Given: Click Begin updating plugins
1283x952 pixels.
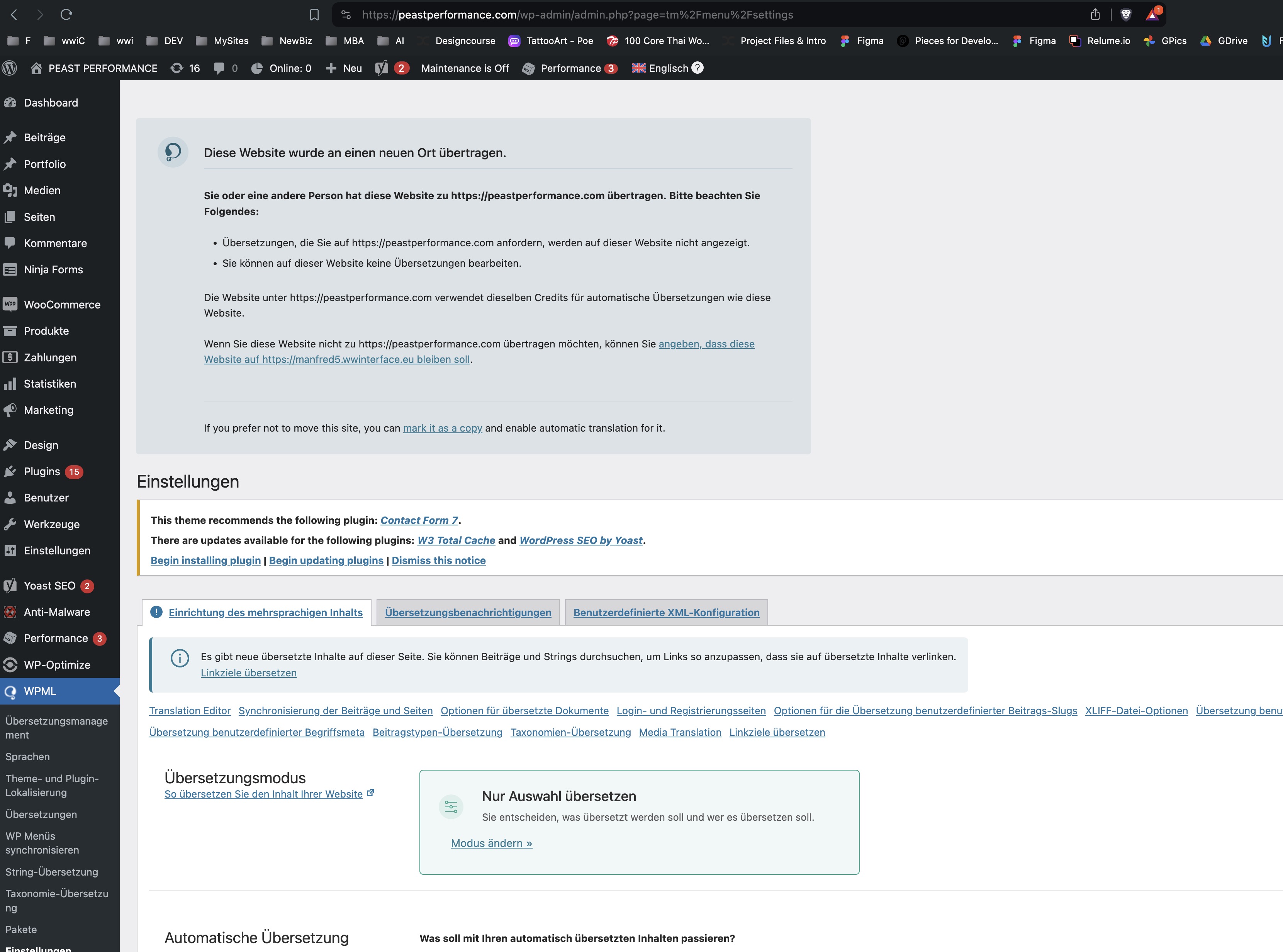Looking at the screenshot, I should (x=326, y=560).
